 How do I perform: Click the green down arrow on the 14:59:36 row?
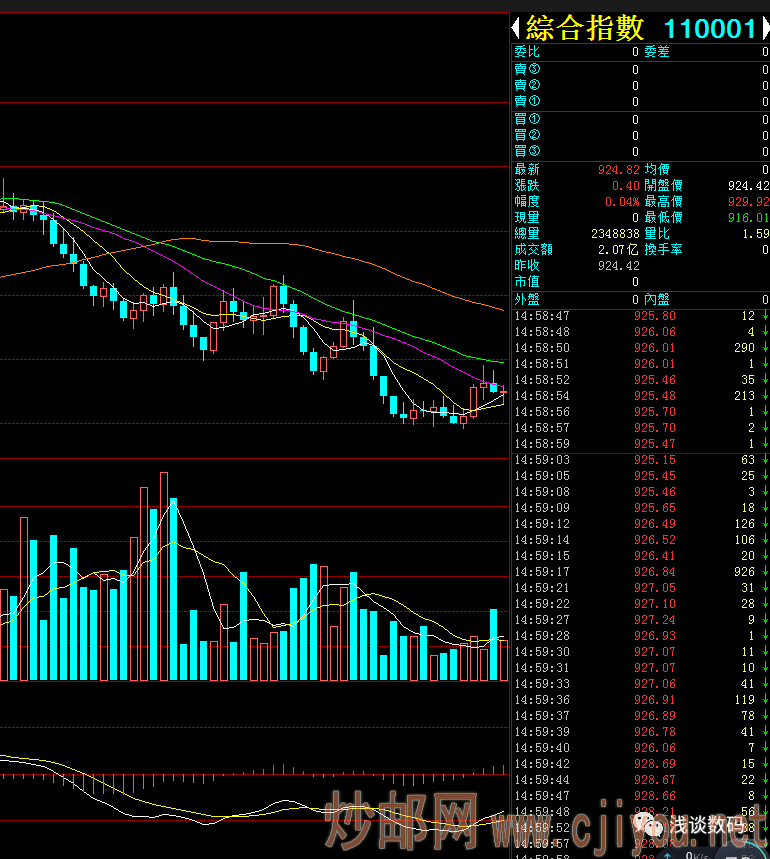[764, 700]
